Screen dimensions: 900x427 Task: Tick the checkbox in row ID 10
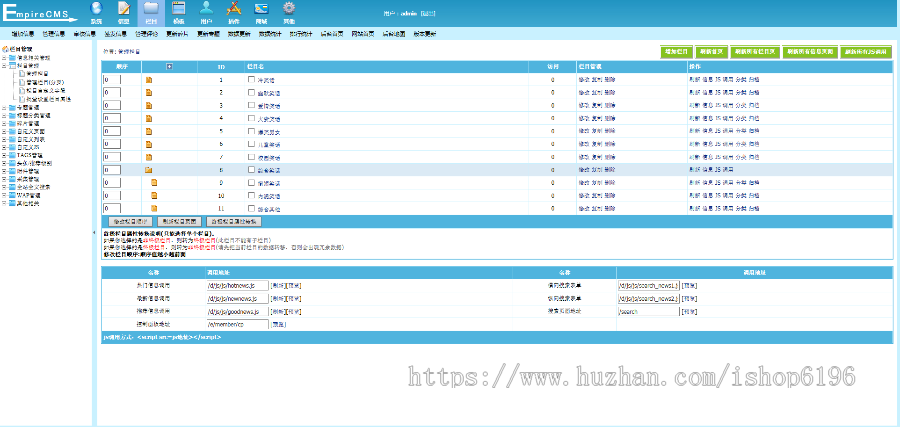click(251, 195)
